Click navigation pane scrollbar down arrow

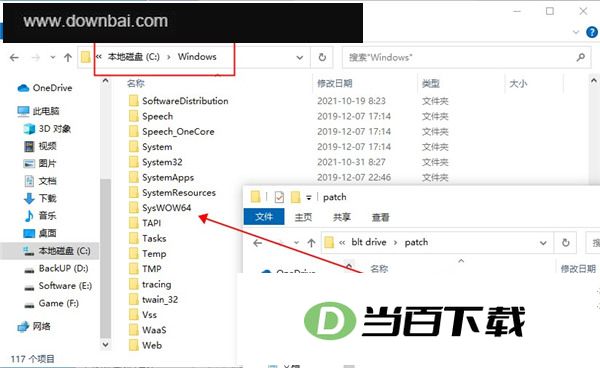coord(106,344)
